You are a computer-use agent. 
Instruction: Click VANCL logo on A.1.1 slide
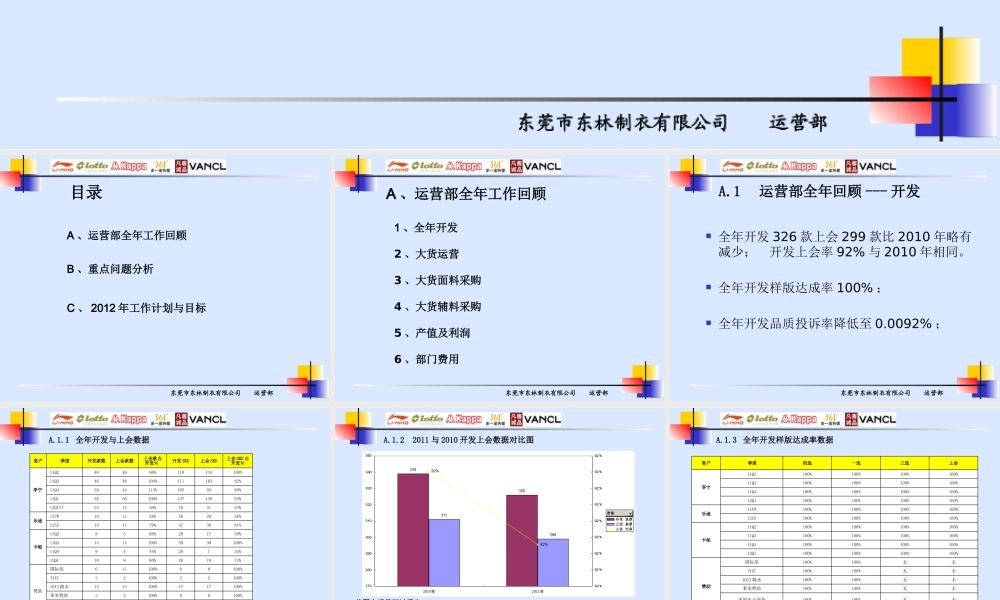coord(201,420)
